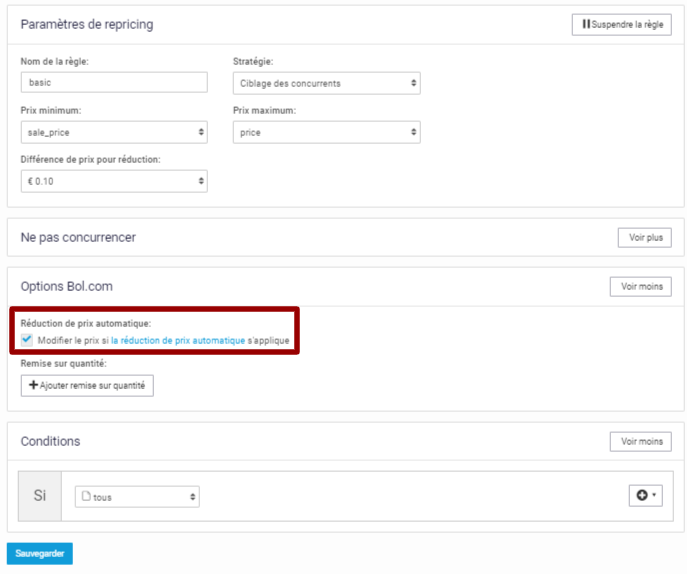Open the Prix maximum dropdown
The image size is (687, 574).
(326, 132)
